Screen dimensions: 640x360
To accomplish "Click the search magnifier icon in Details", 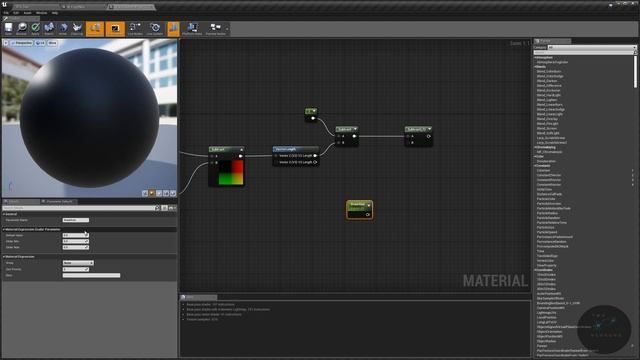I will coord(158,208).
